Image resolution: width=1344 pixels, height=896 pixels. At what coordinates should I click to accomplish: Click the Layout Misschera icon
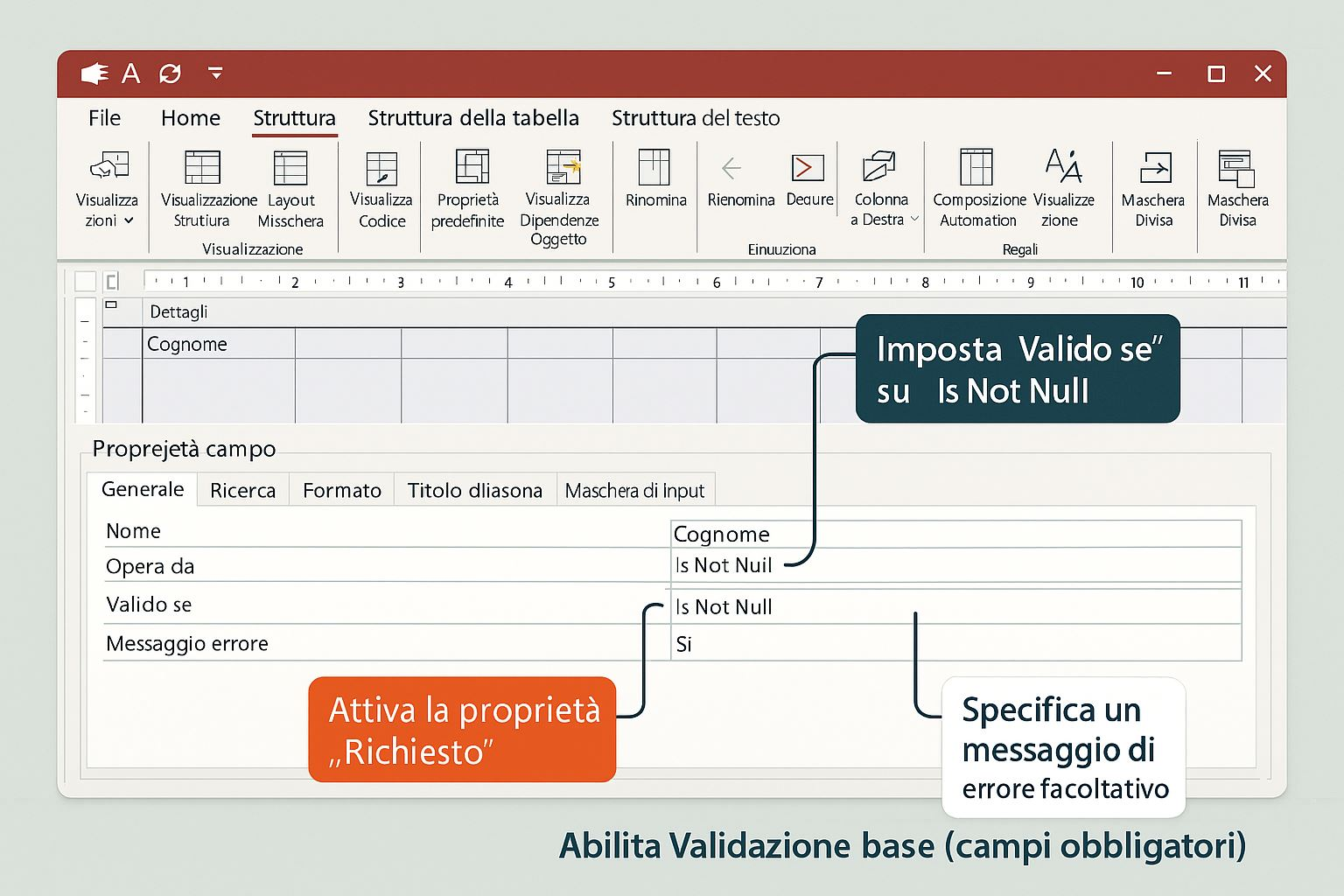point(290,168)
